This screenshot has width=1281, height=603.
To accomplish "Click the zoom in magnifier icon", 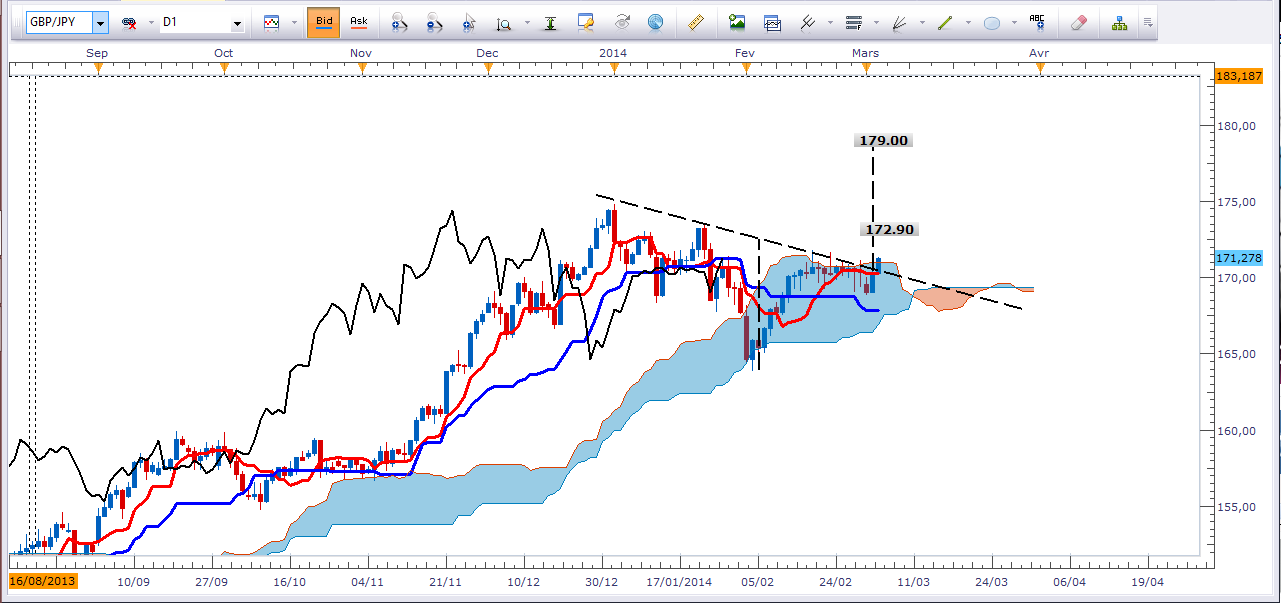I will click(x=399, y=22).
